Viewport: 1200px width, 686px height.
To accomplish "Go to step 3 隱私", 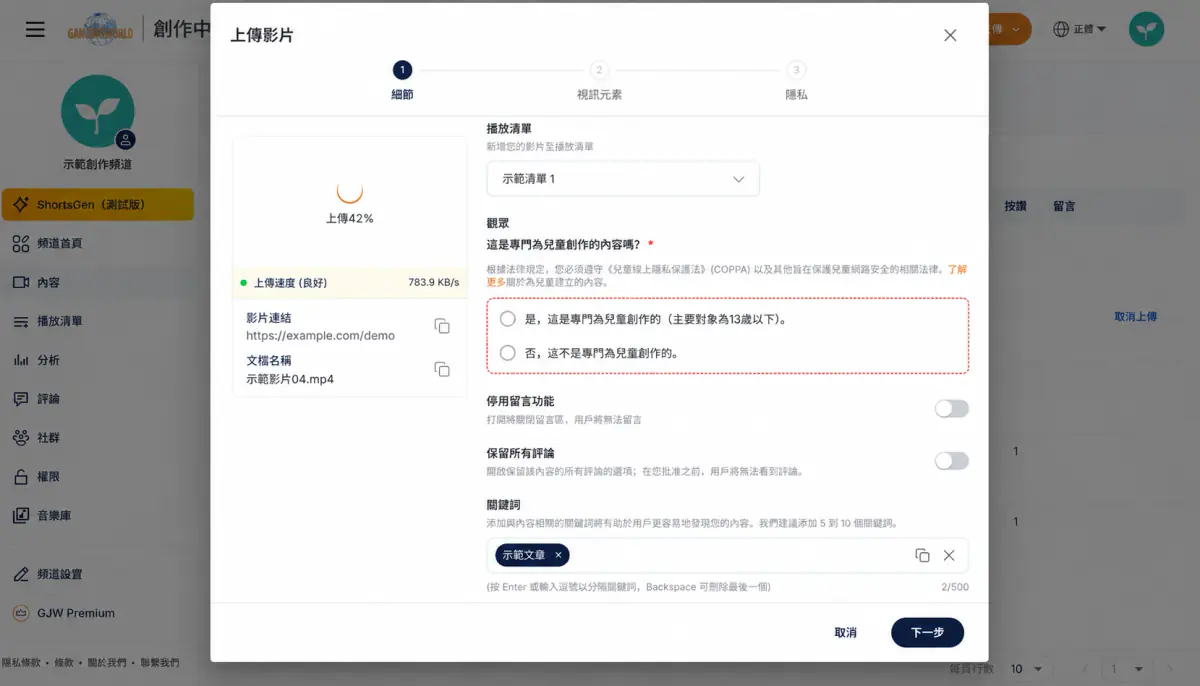I will (x=796, y=80).
